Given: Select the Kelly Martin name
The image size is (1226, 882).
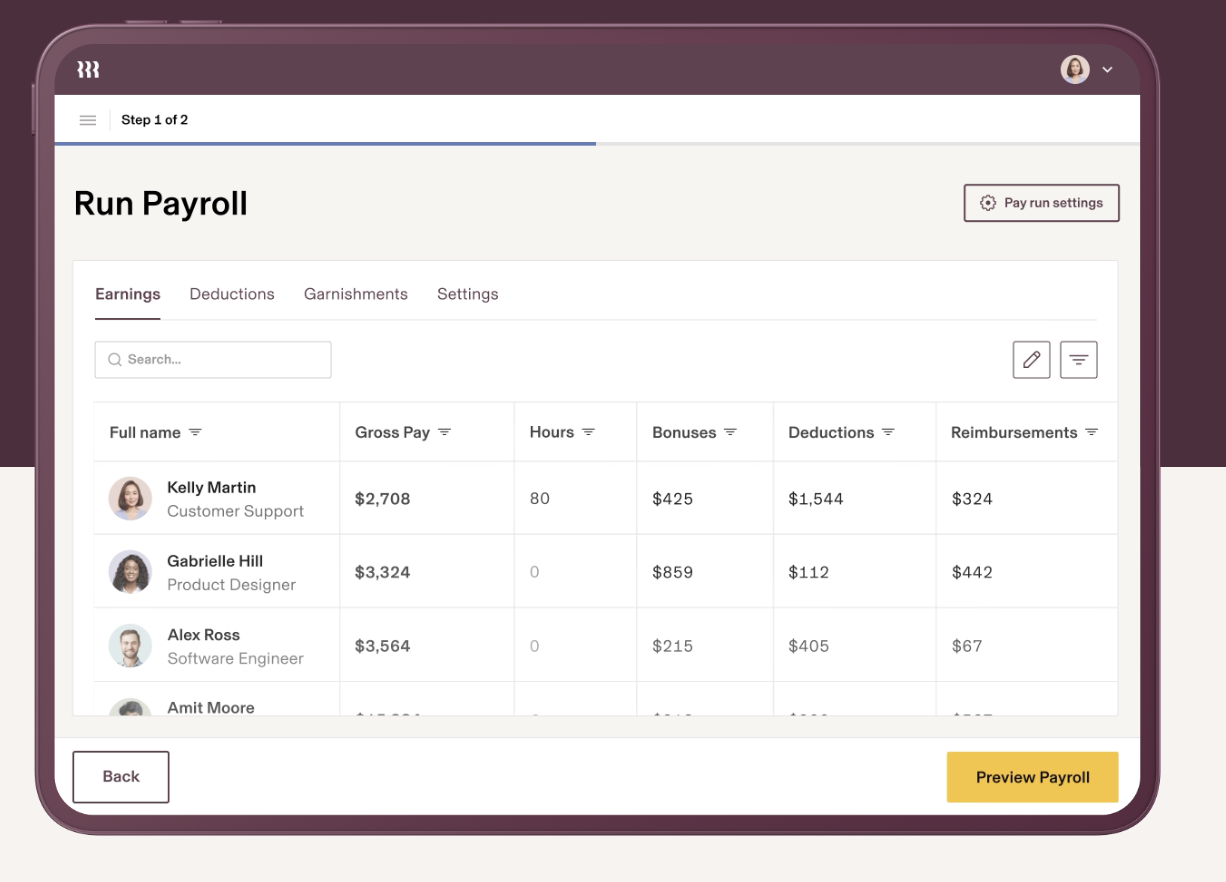Looking at the screenshot, I should (x=212, y=487).
